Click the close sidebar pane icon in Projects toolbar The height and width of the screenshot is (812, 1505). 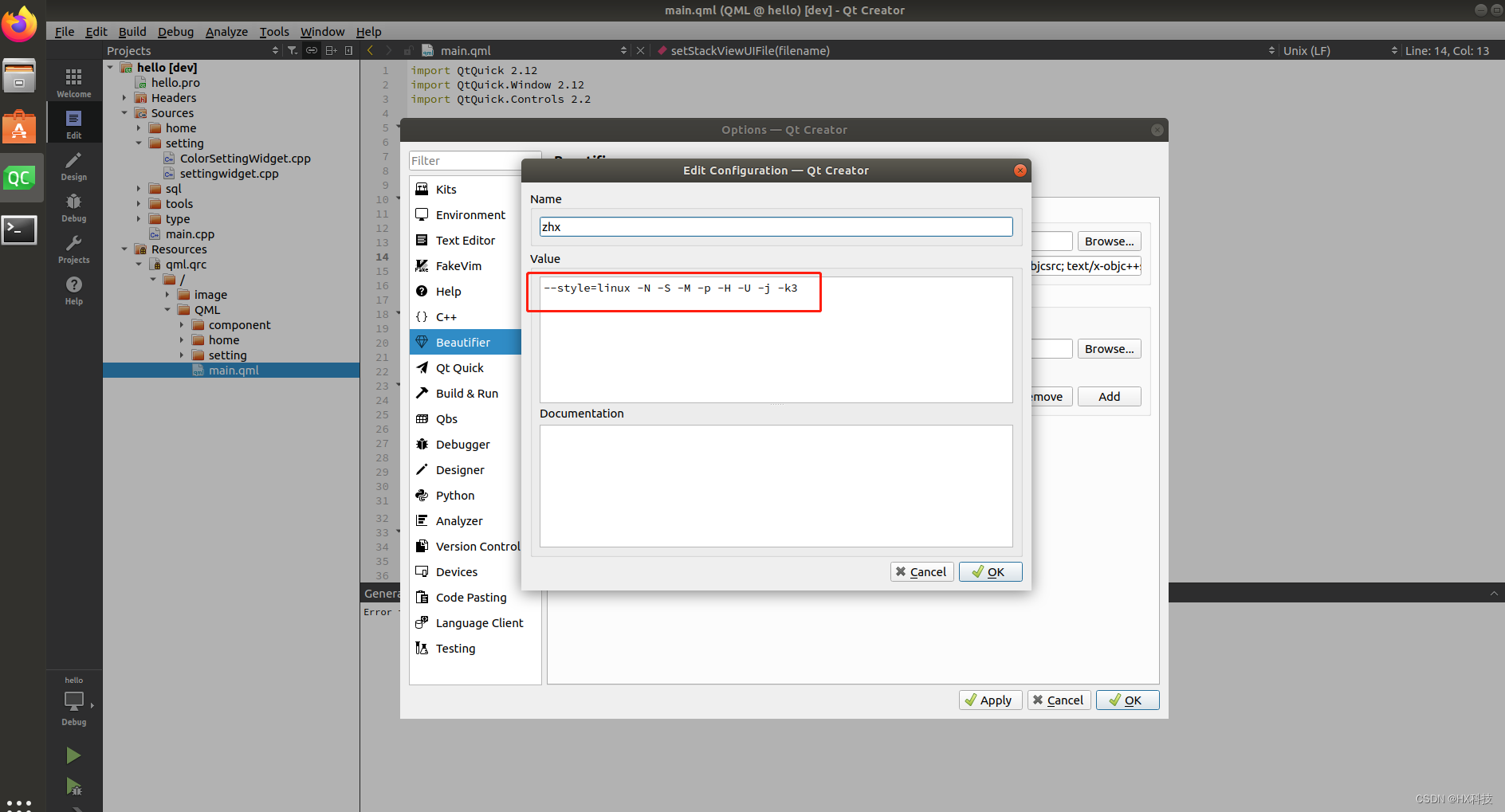click(349, 50)
